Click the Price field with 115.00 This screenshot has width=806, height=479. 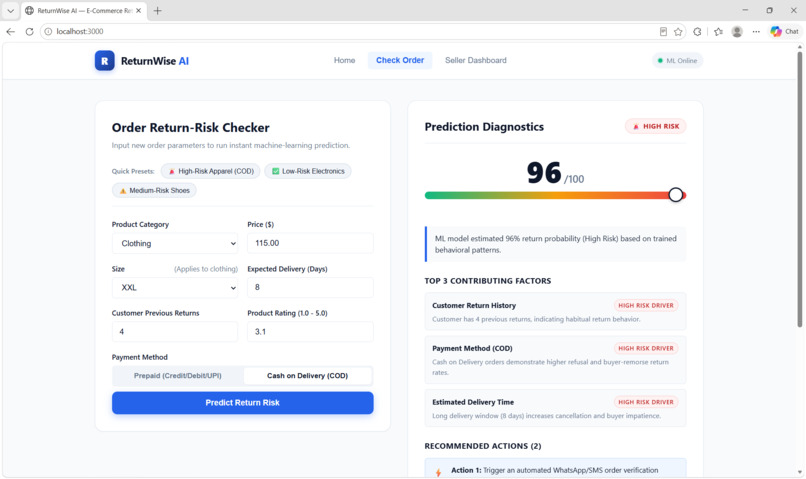[x=310, y=243]
